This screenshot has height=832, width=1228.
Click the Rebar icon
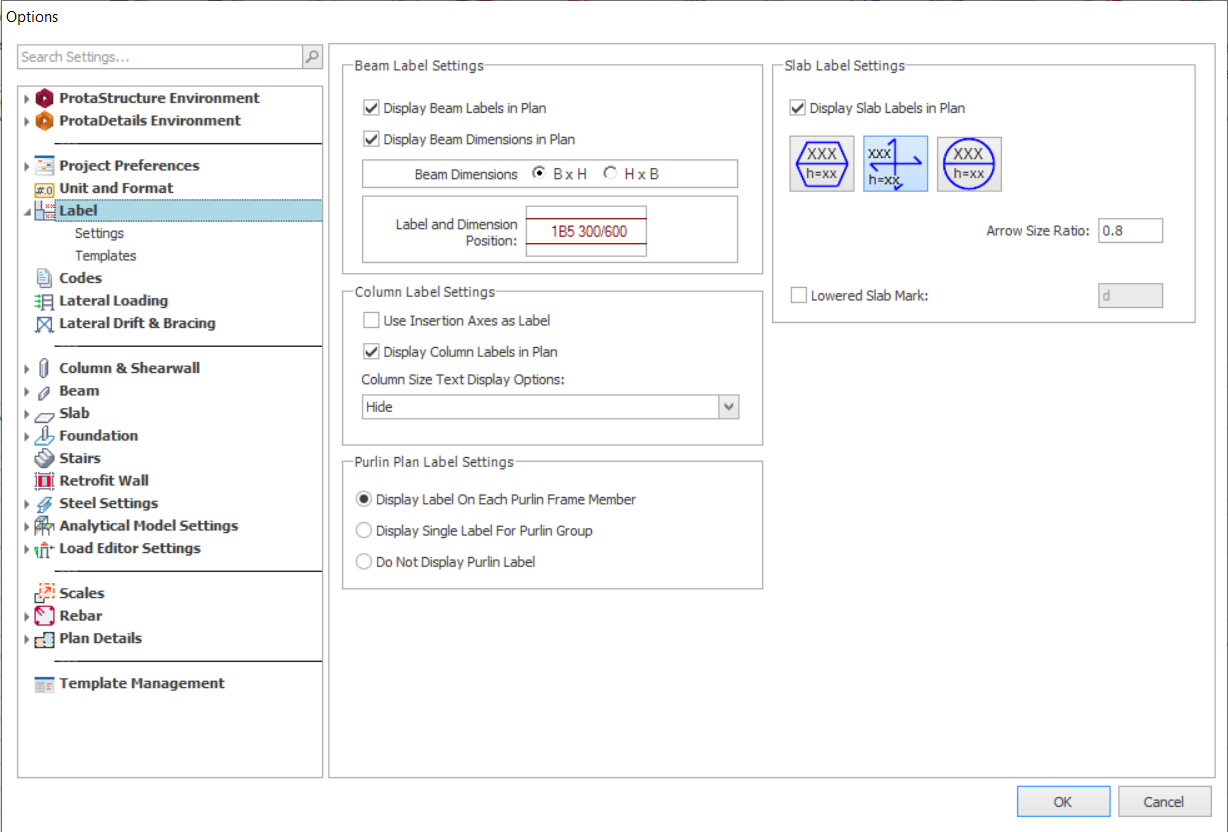(44, 616)
